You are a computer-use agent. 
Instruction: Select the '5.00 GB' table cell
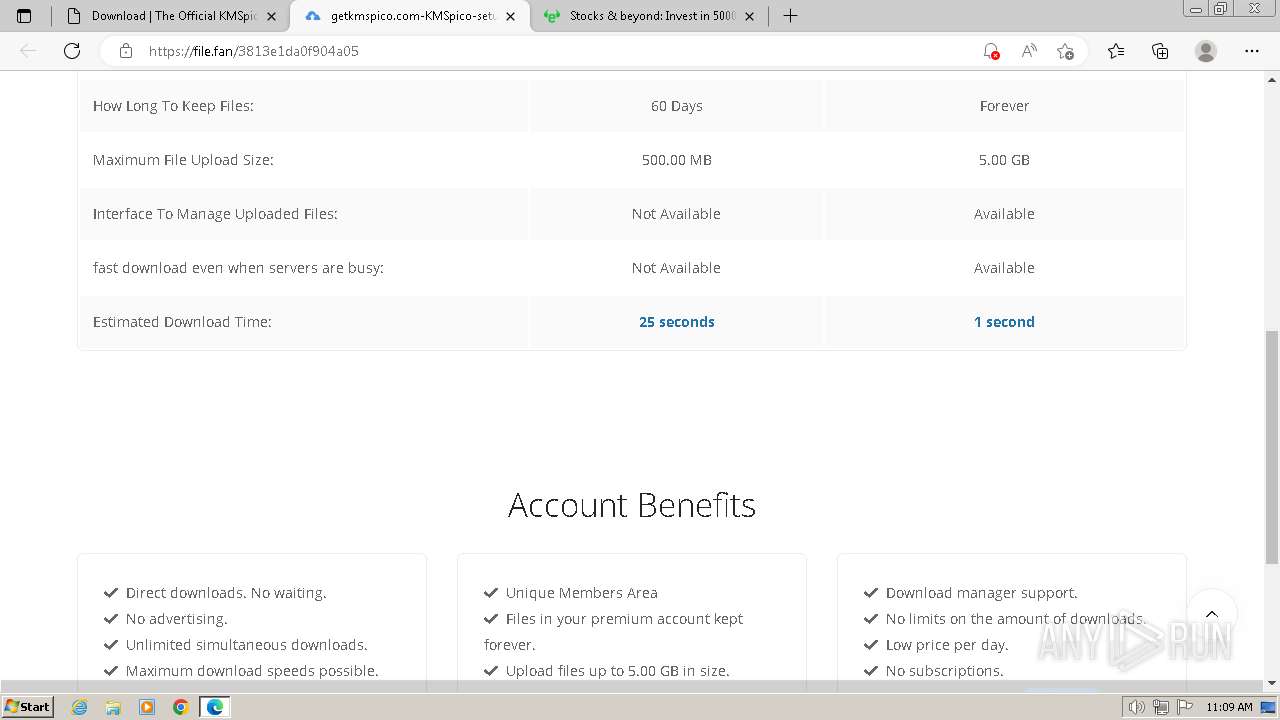(x=1004, y=160)
